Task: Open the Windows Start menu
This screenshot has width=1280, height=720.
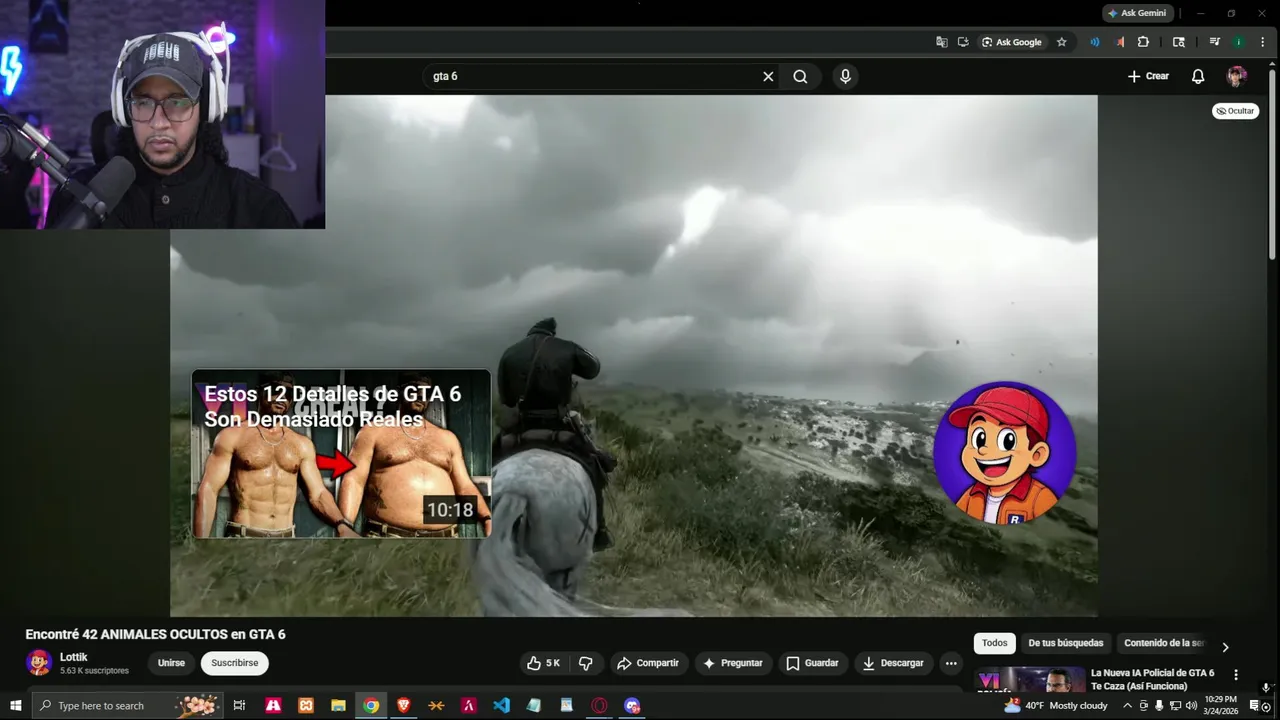Action: pyautogui.click(x=15, y=705)
